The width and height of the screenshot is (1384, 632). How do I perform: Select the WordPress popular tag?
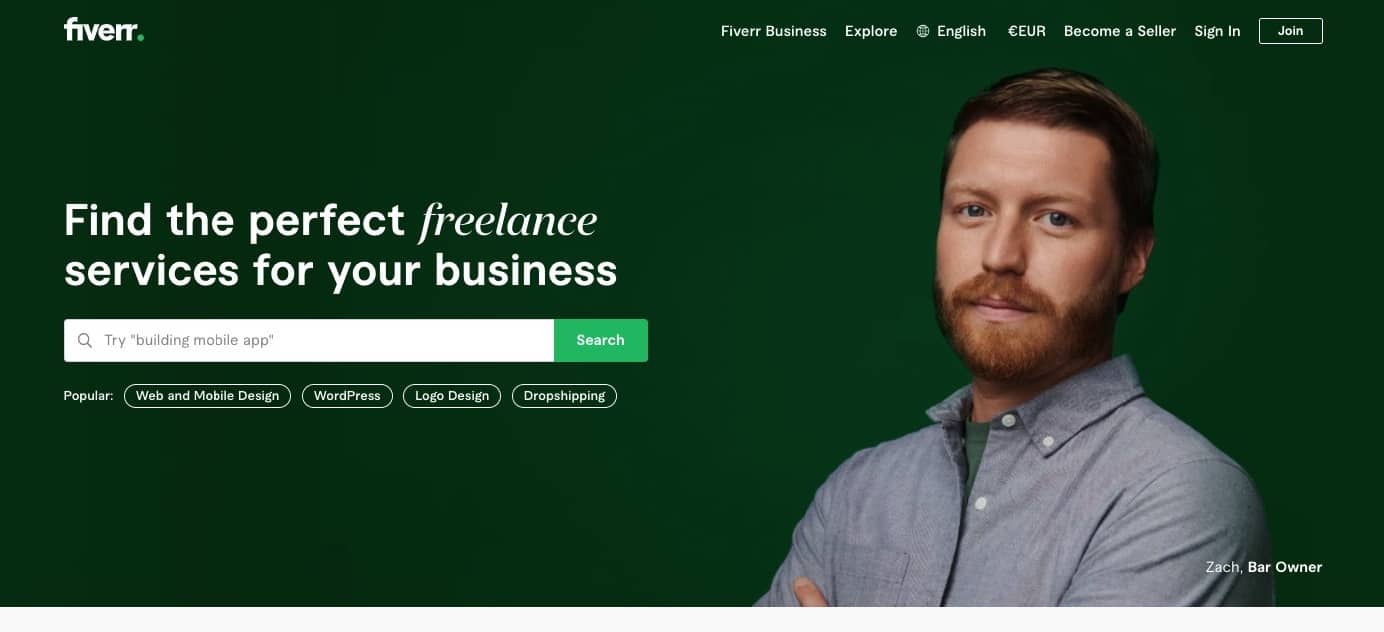coord(347,396)
